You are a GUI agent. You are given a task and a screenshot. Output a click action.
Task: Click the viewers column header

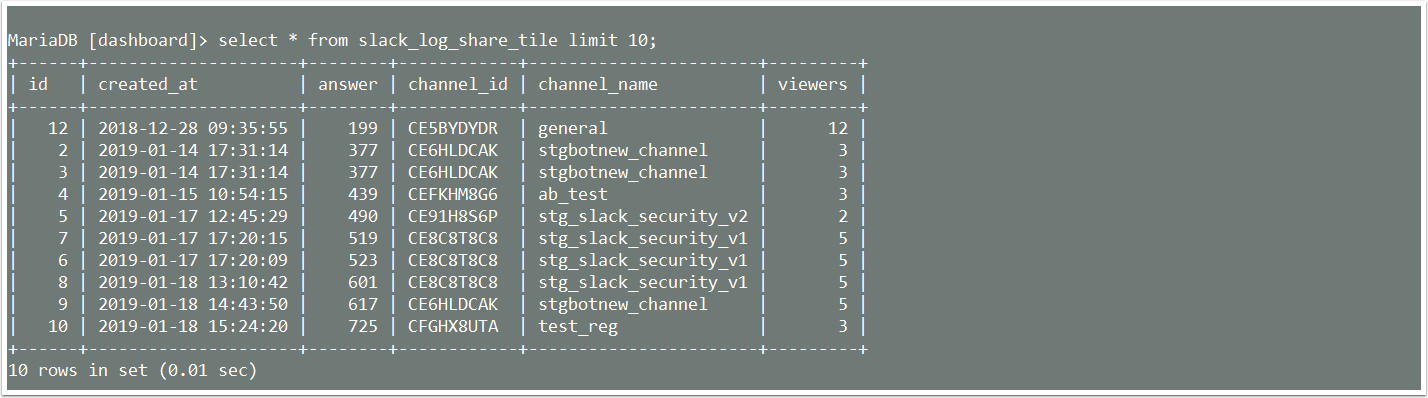click(x=812, y=84)
